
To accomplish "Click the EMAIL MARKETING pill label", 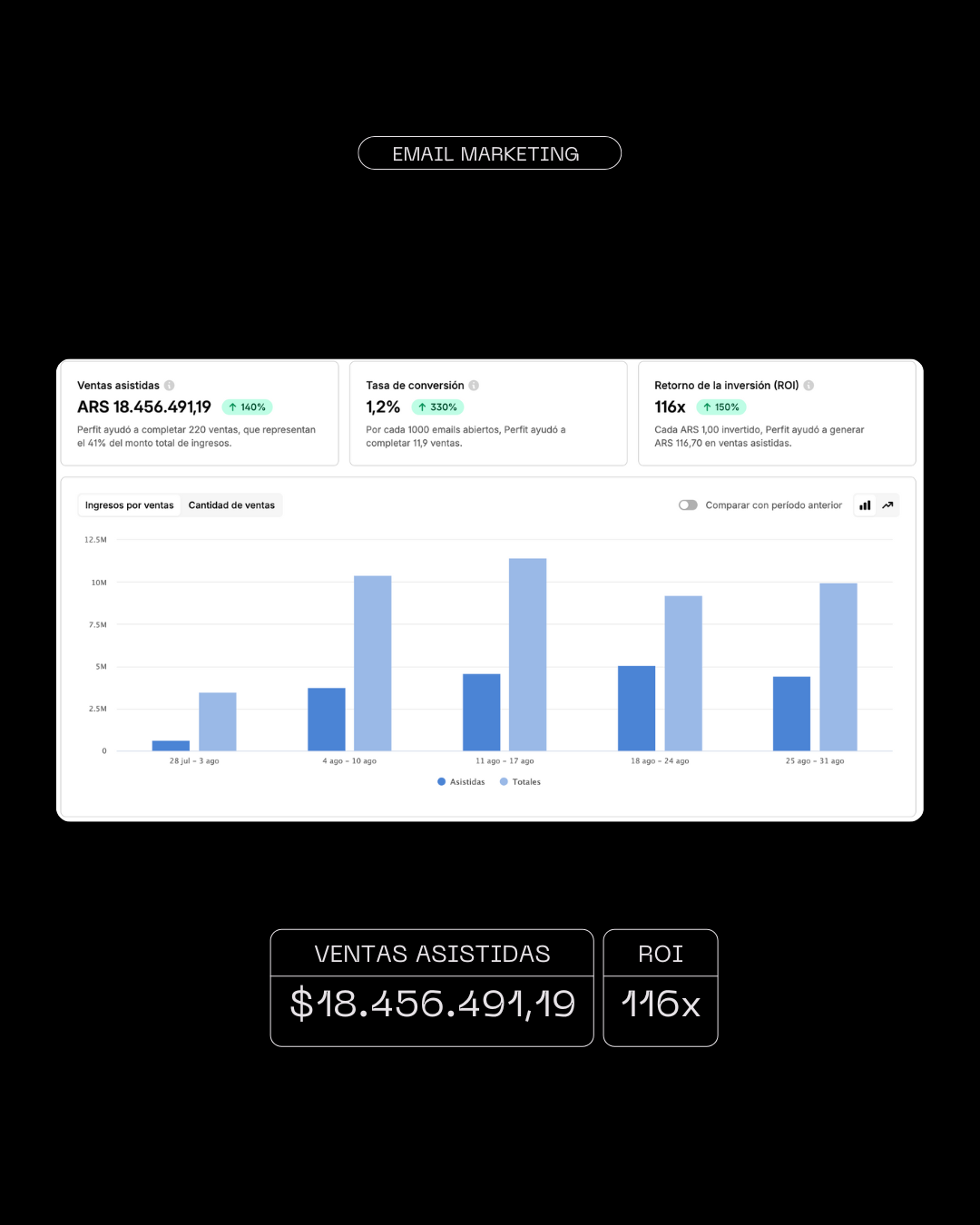I will pos(489,153).
